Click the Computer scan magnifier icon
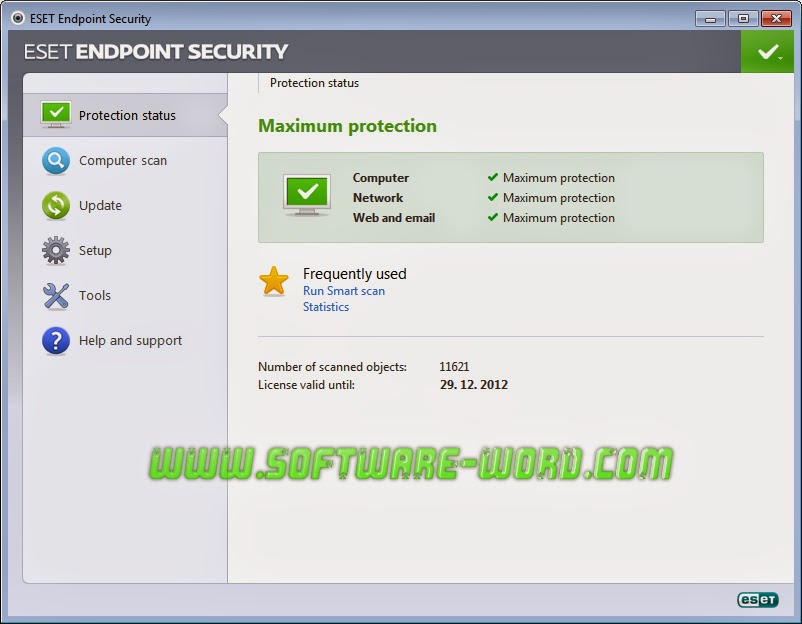 56,161
